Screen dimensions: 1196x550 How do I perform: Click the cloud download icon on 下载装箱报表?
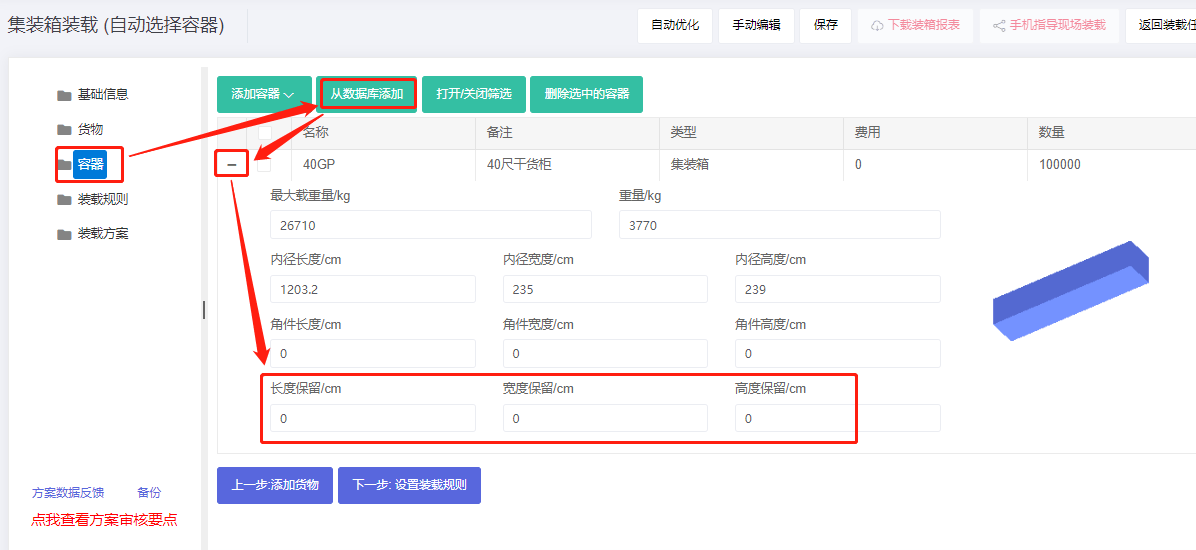pyautogui.click(x=877, y=25)
